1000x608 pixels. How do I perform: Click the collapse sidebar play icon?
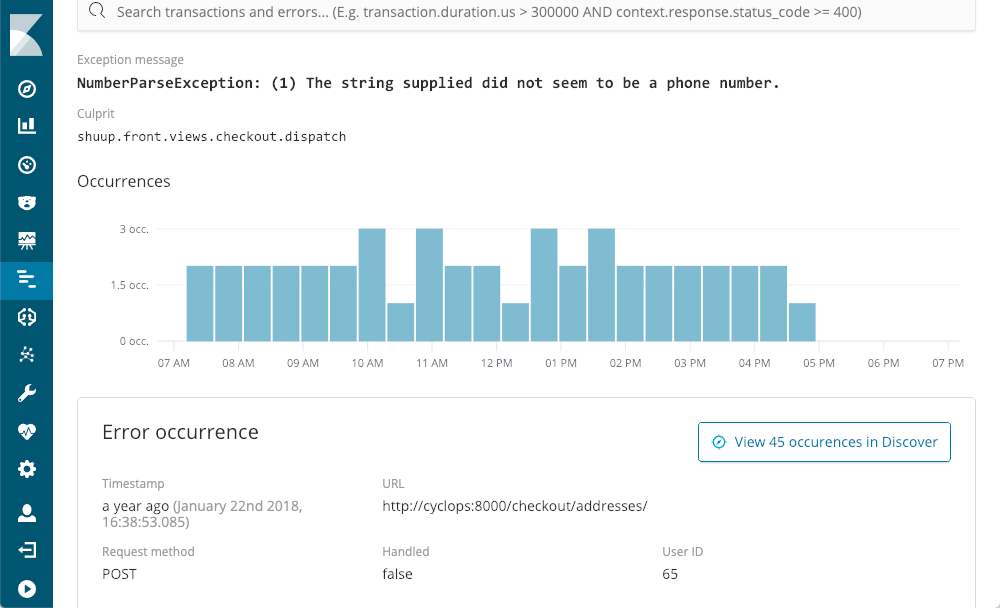tap(26, 588)
